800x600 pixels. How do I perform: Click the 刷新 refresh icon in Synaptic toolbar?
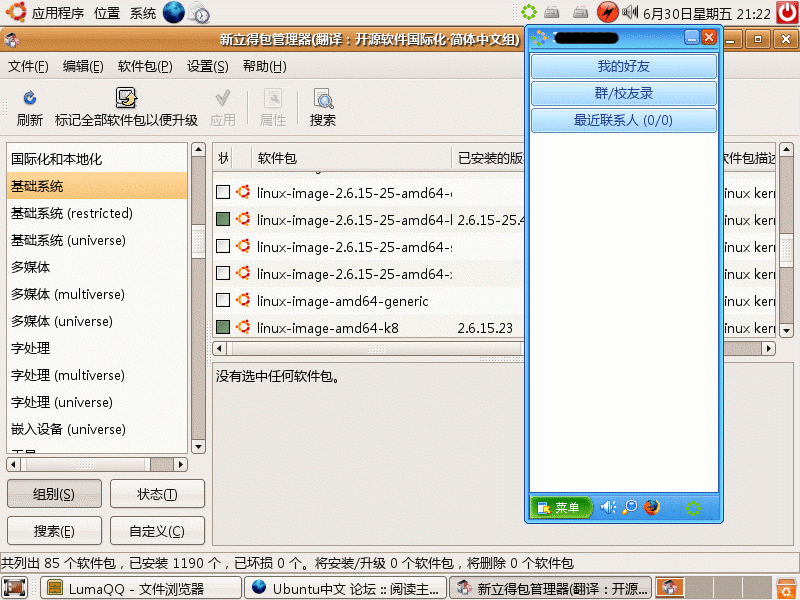click(x=30, y=97)
